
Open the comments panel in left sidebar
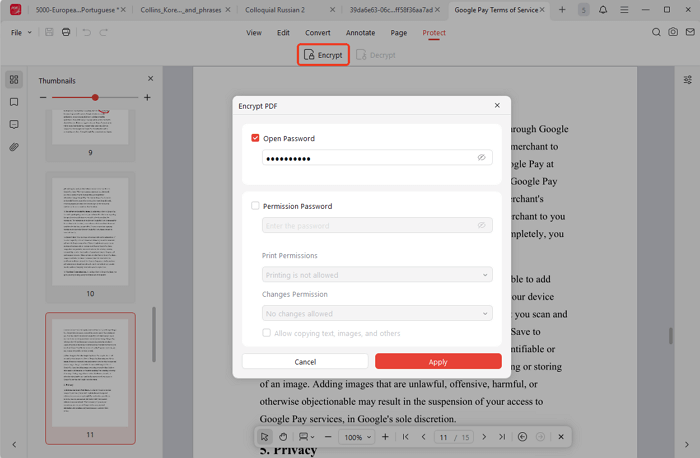click(14, 125)
